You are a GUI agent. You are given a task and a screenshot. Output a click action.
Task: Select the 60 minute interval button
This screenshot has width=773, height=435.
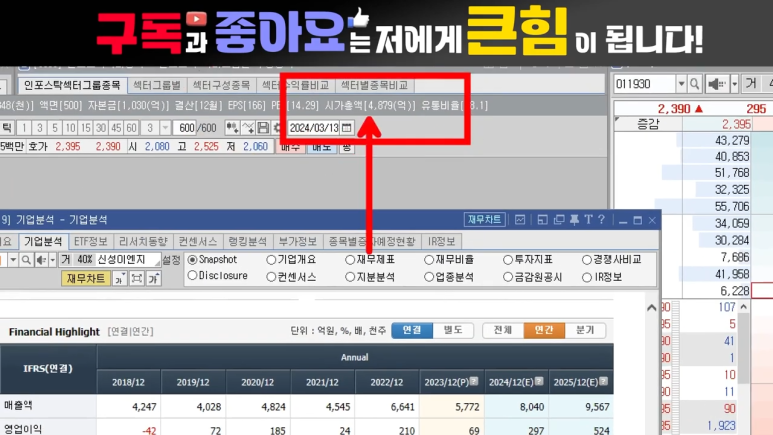pyautogui.click(x=131, y=128)
